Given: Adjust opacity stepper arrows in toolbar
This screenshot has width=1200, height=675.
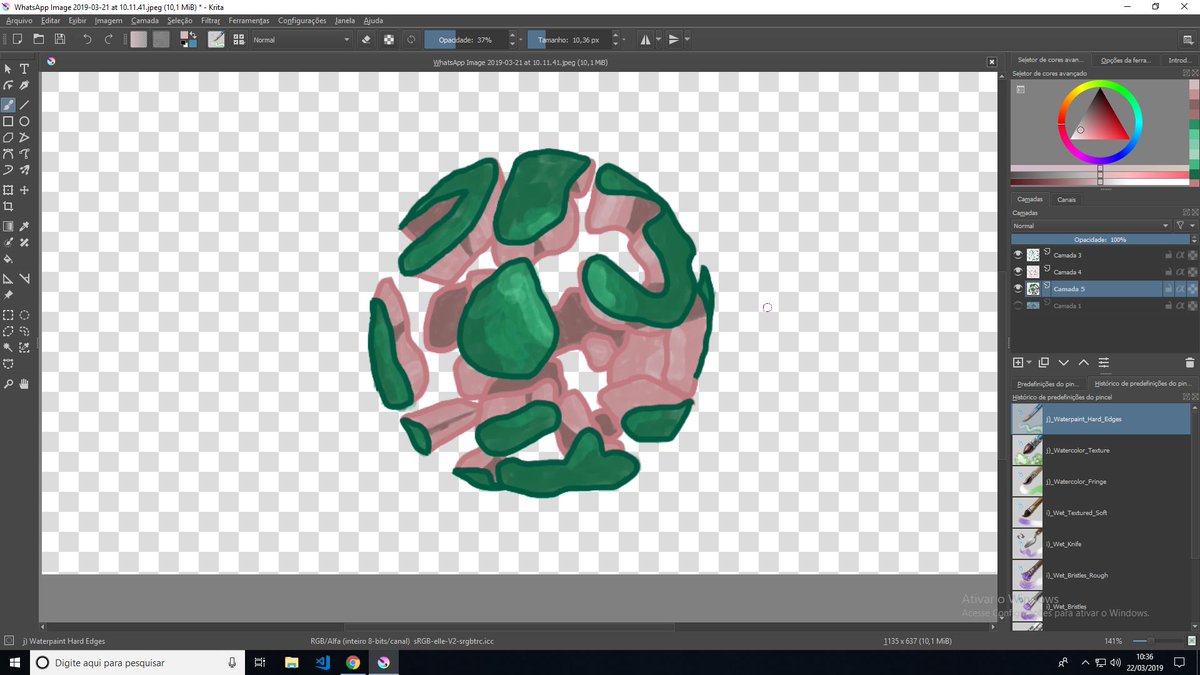Looking at the screenshot, I should [513, 40].
